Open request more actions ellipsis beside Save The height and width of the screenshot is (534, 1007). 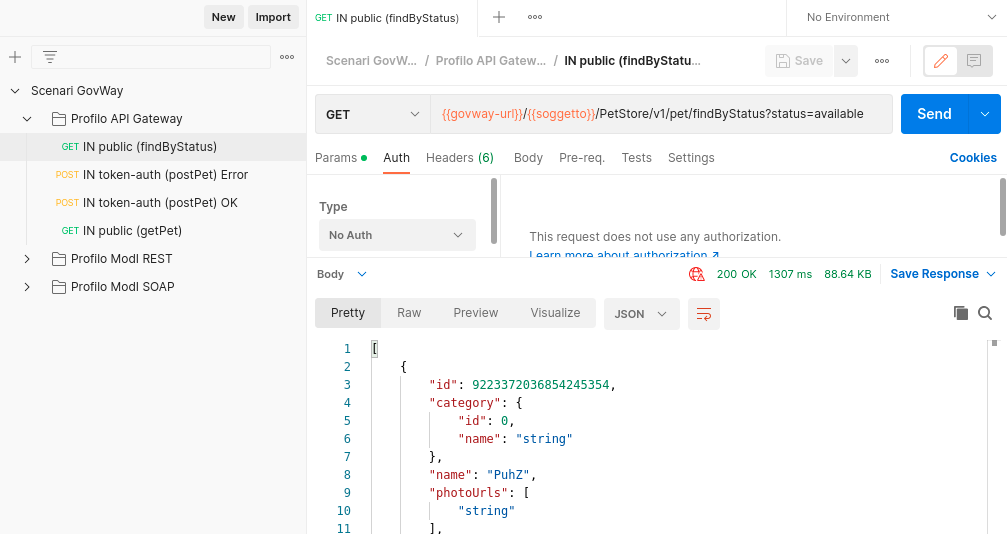tap(882, 61)
